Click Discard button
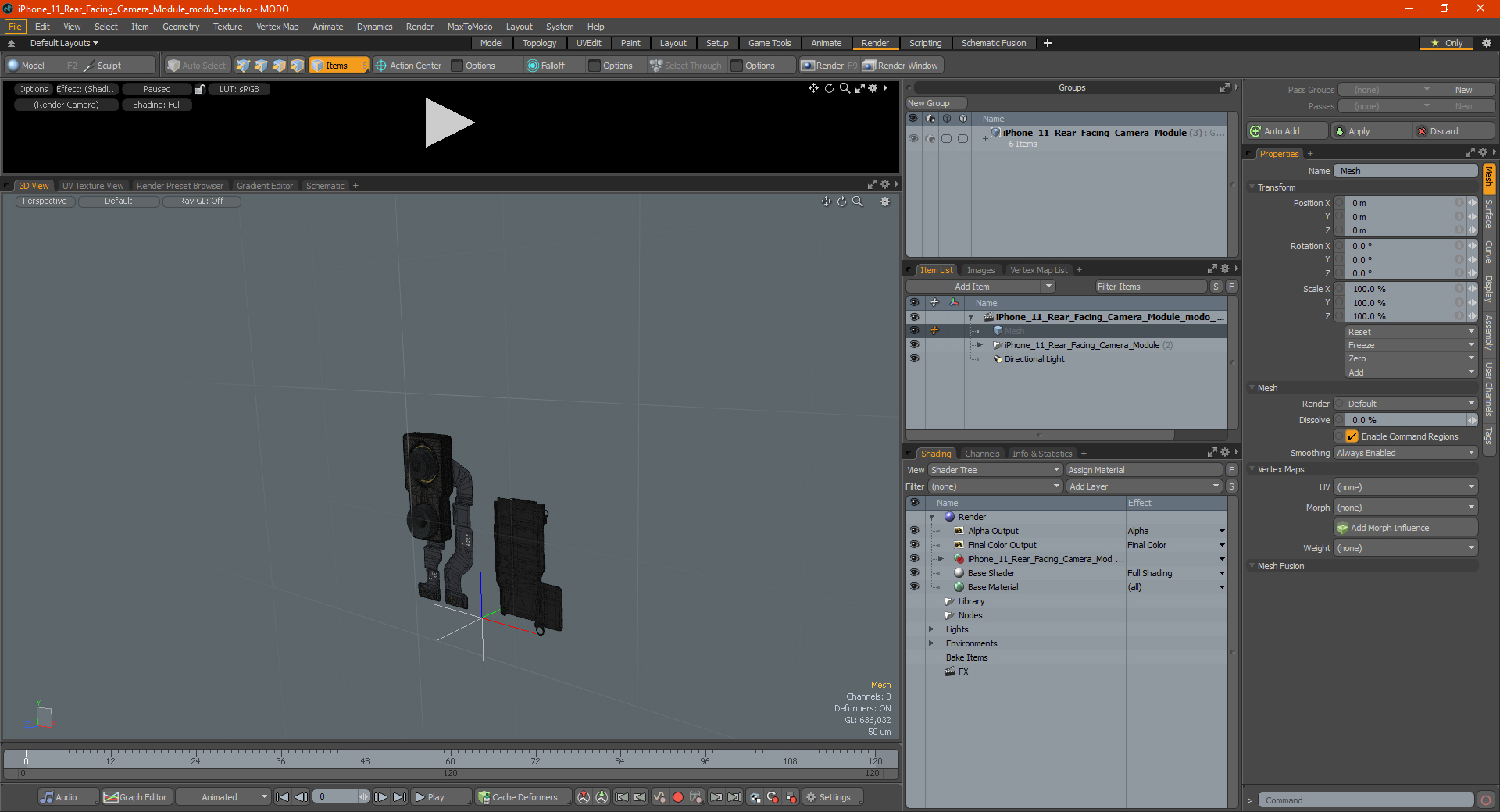This screenshot has height=812, width=1500. point(1454,131)
